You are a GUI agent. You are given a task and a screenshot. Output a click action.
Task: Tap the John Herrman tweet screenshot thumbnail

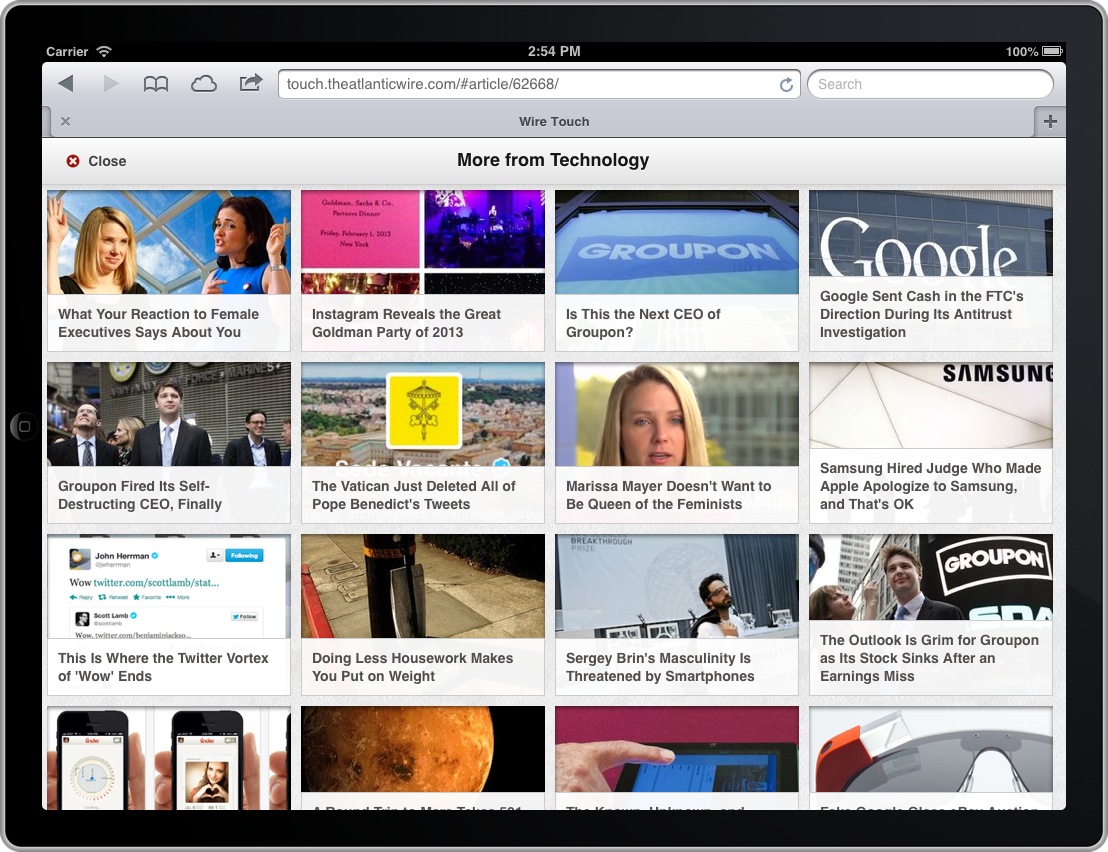(x=169, y=586)
